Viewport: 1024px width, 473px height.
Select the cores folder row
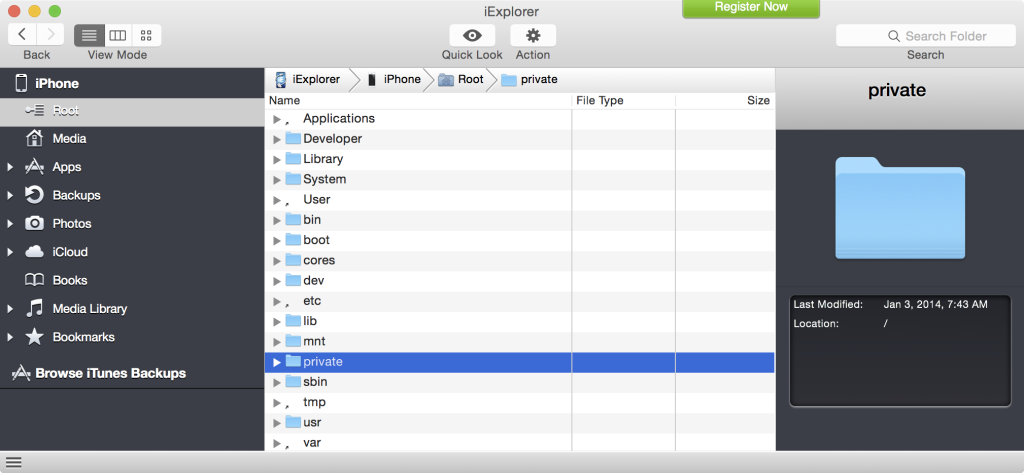pos(520,261)
